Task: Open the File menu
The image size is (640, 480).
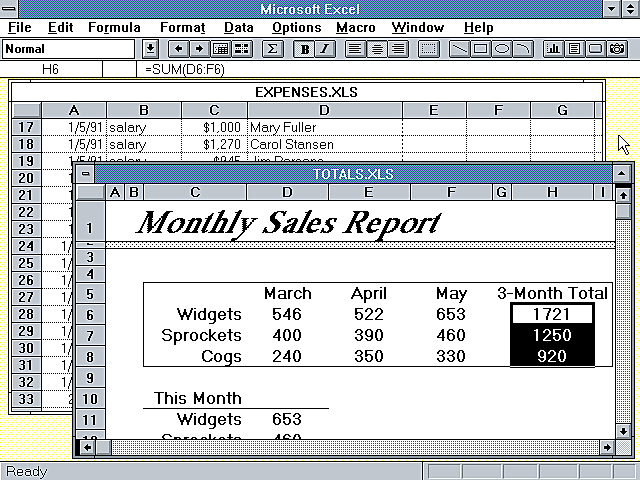Action: pos(20,27)
